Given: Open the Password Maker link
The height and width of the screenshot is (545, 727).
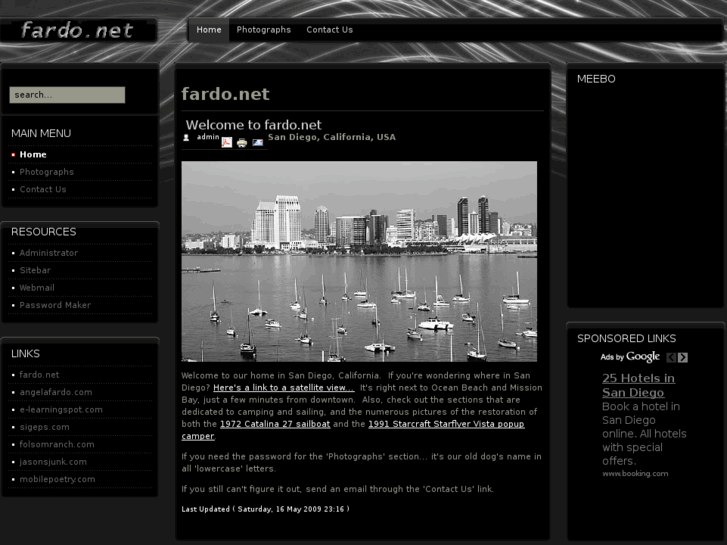Looking at the screenshot, I should (x=55, y=305).
